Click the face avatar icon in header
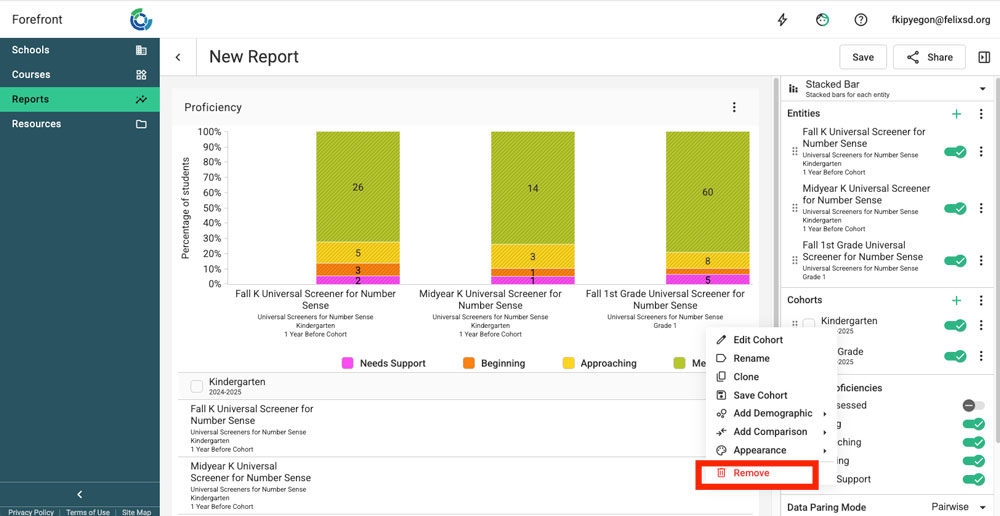The width and height of the screenshot is (1000, 516). click(822, 20)
